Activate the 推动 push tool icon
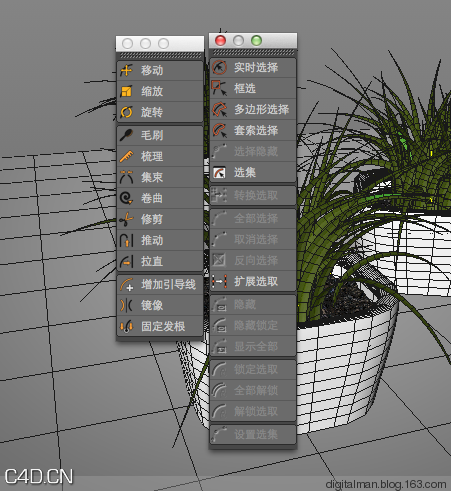The image size is (451, 491). point(126,240)
